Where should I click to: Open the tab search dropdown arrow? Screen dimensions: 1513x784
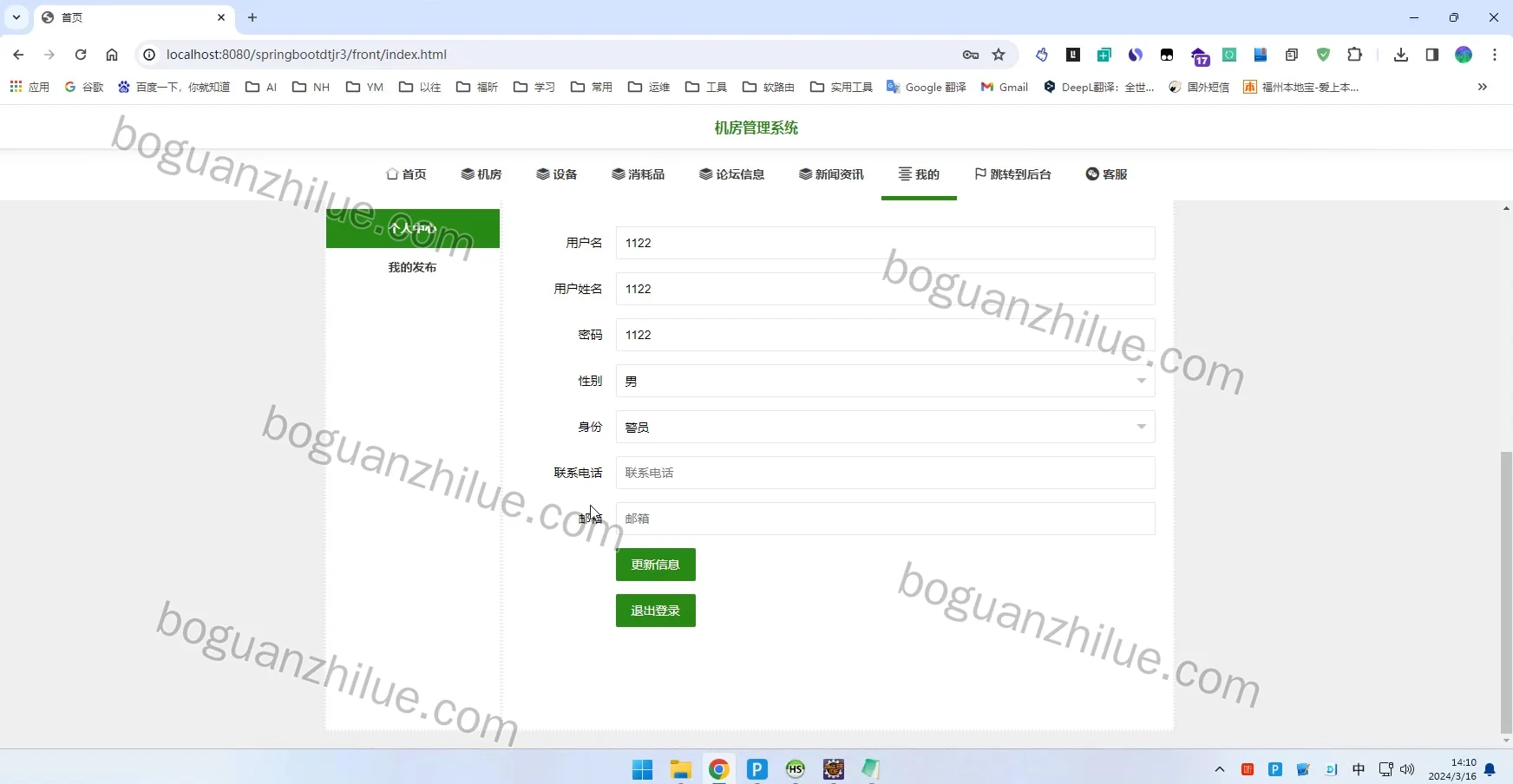point(16,17)
